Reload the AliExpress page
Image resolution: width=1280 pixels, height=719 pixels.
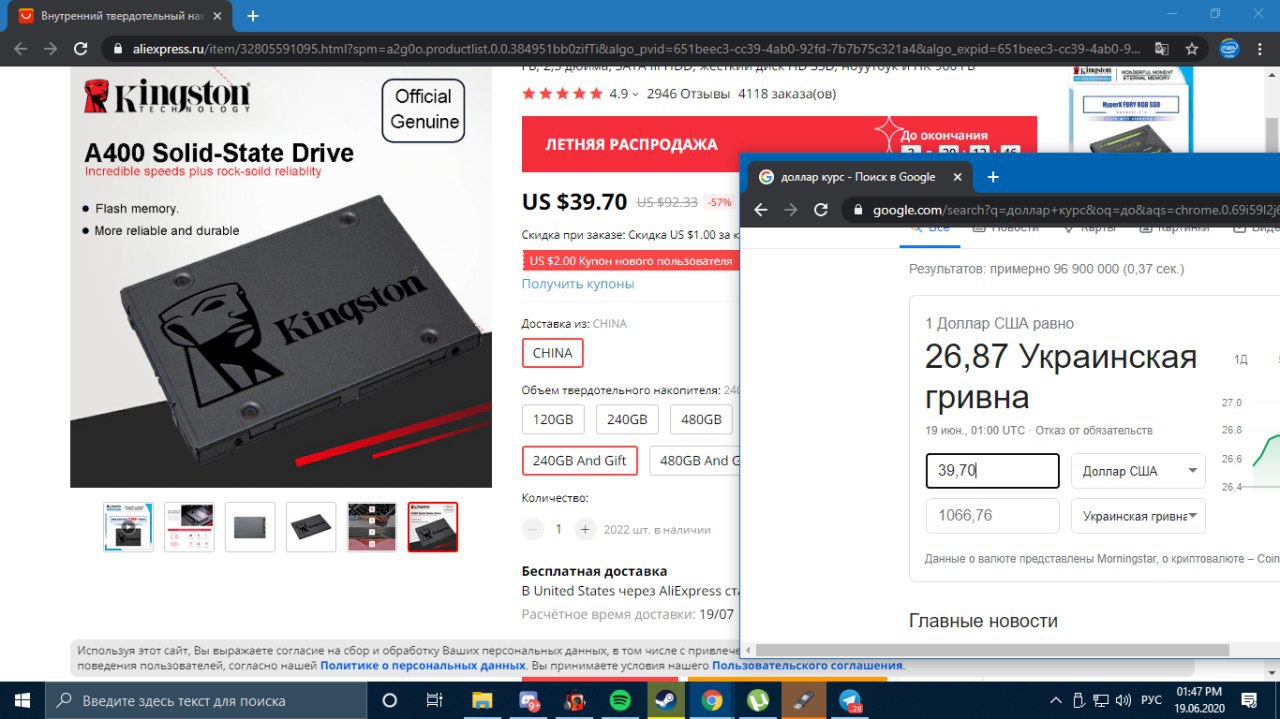coord(82,48)
